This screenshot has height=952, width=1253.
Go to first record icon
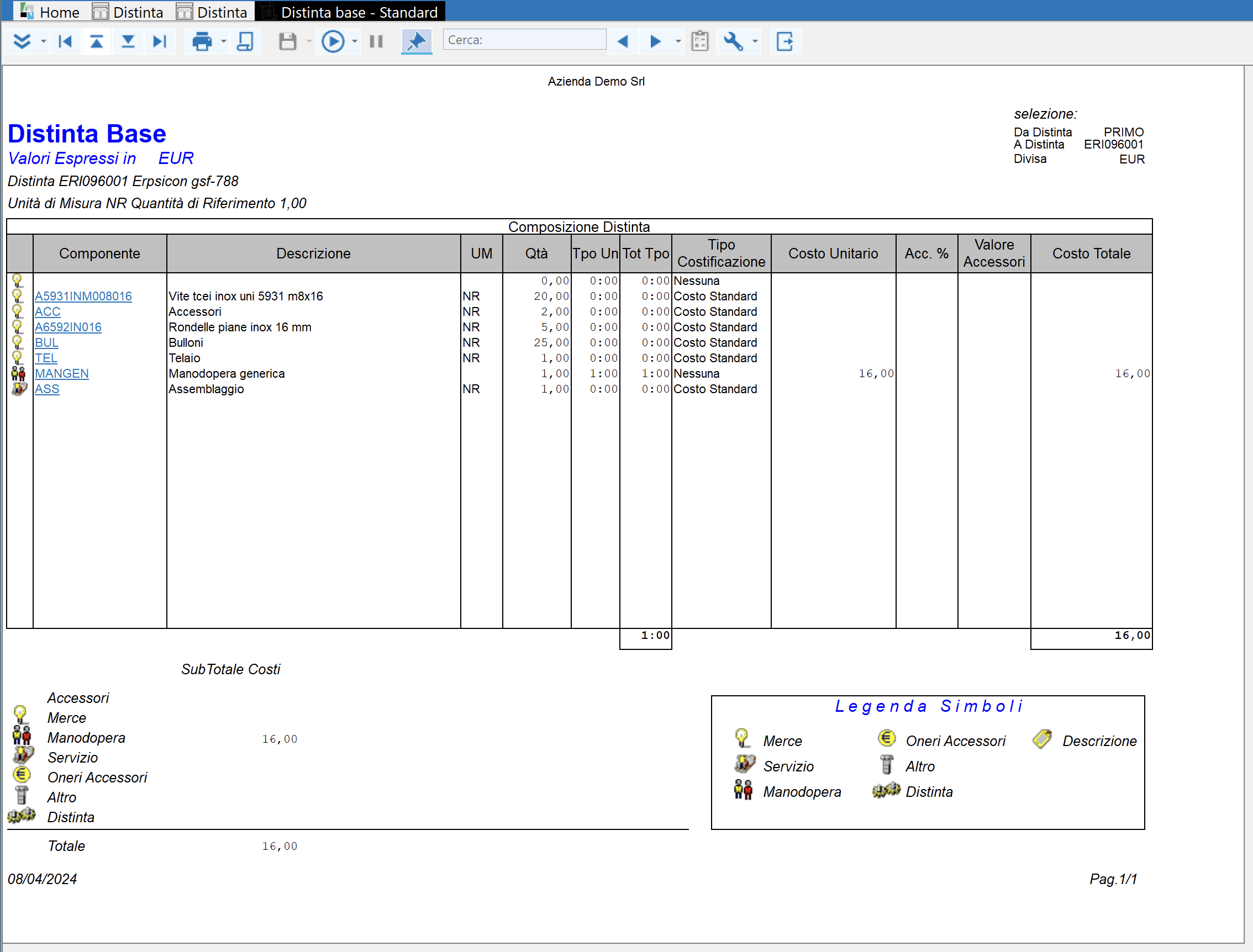pyautogui.click(x=65, y=41)
